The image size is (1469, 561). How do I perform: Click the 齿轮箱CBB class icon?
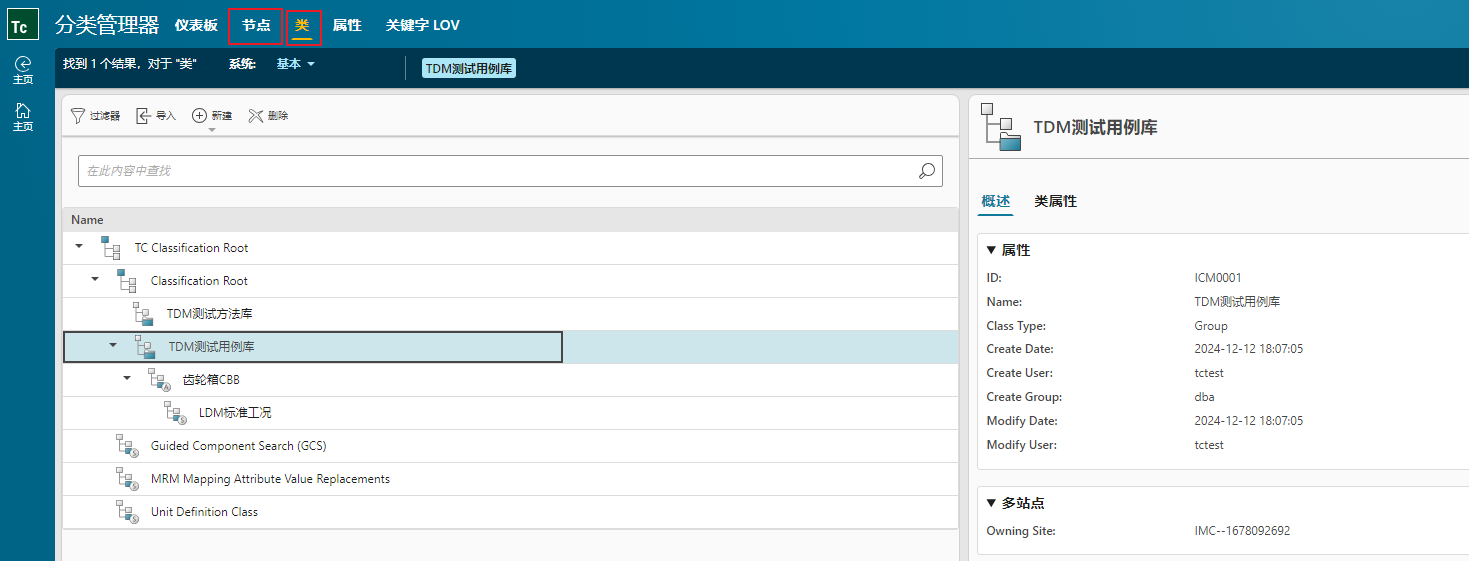(x=159, y=380)
